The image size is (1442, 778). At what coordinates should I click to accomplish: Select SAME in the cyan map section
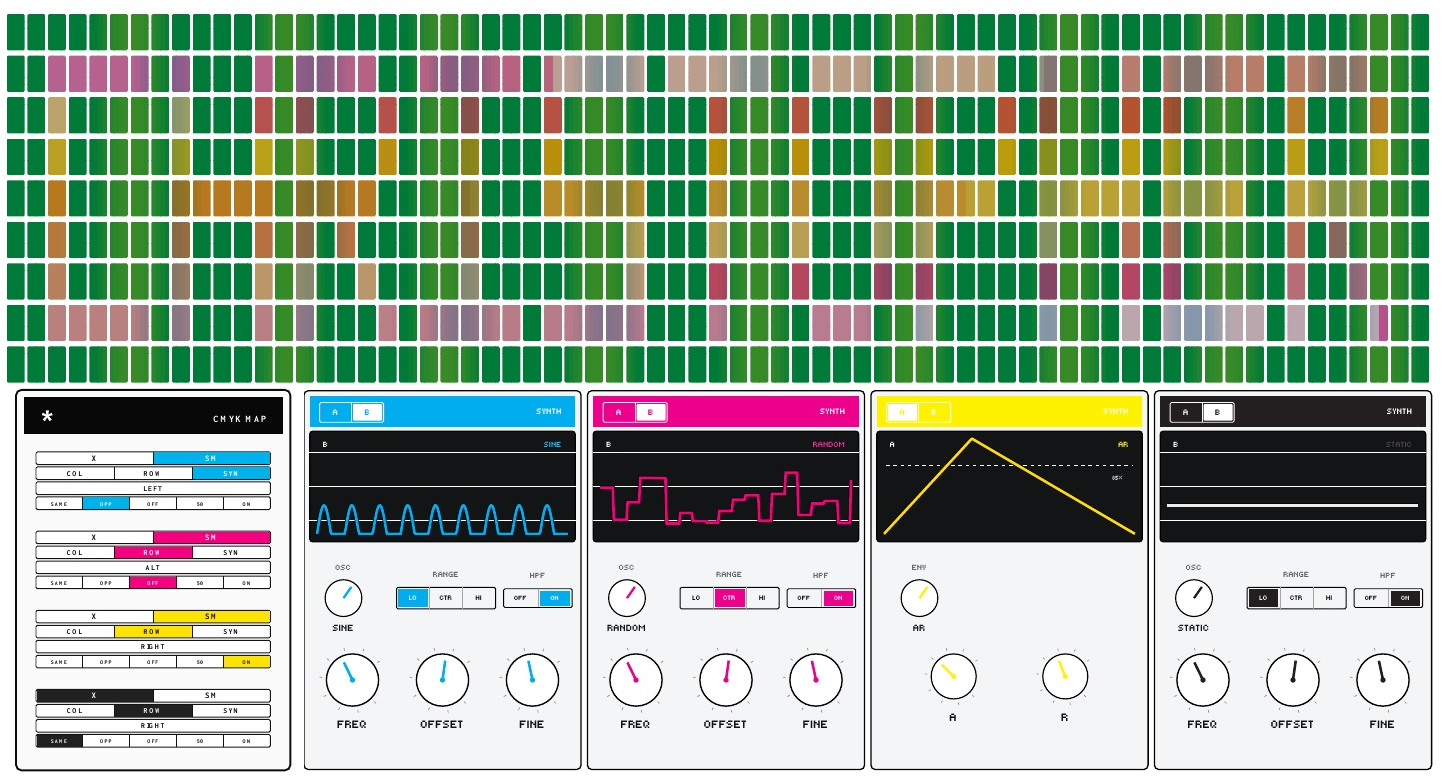(x=59, y=503)
